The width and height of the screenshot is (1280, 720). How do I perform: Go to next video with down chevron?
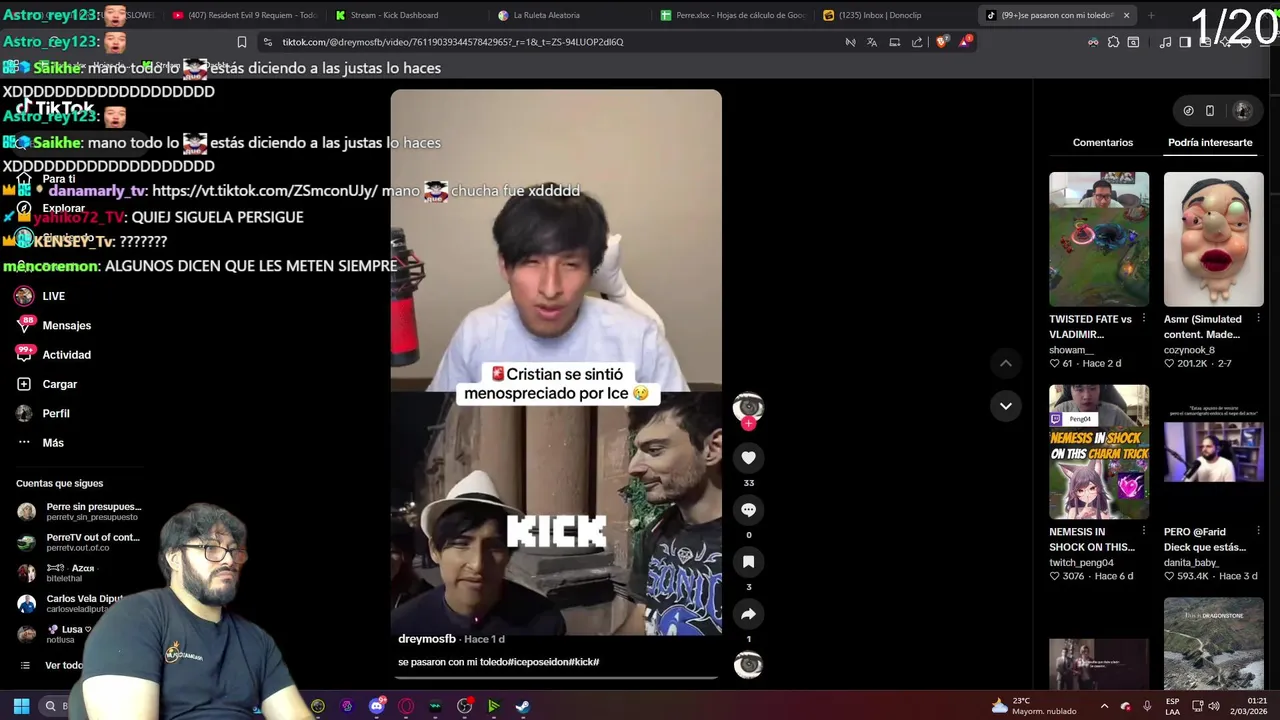1006,406
